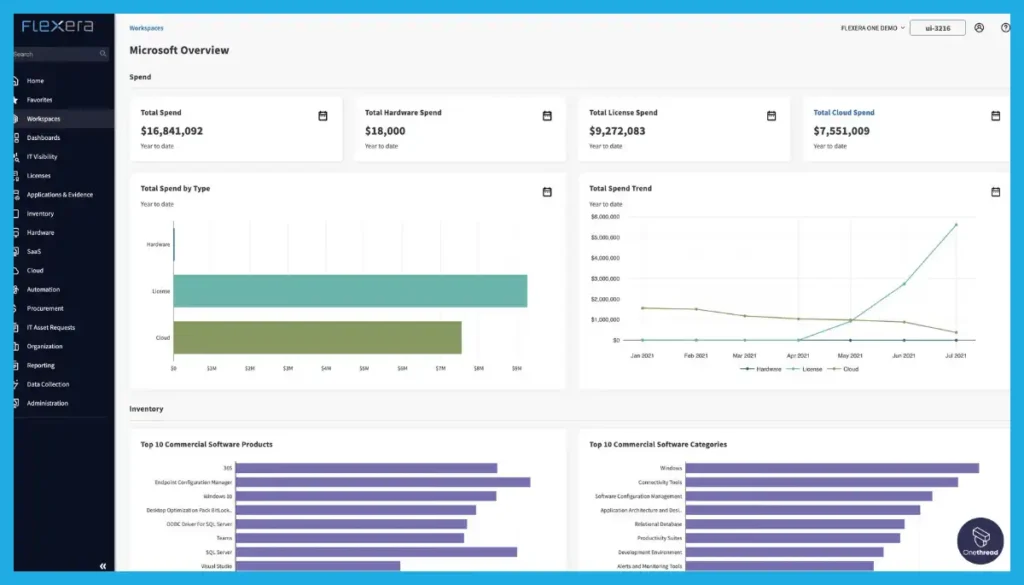Open the help question mark icon

1005,27
